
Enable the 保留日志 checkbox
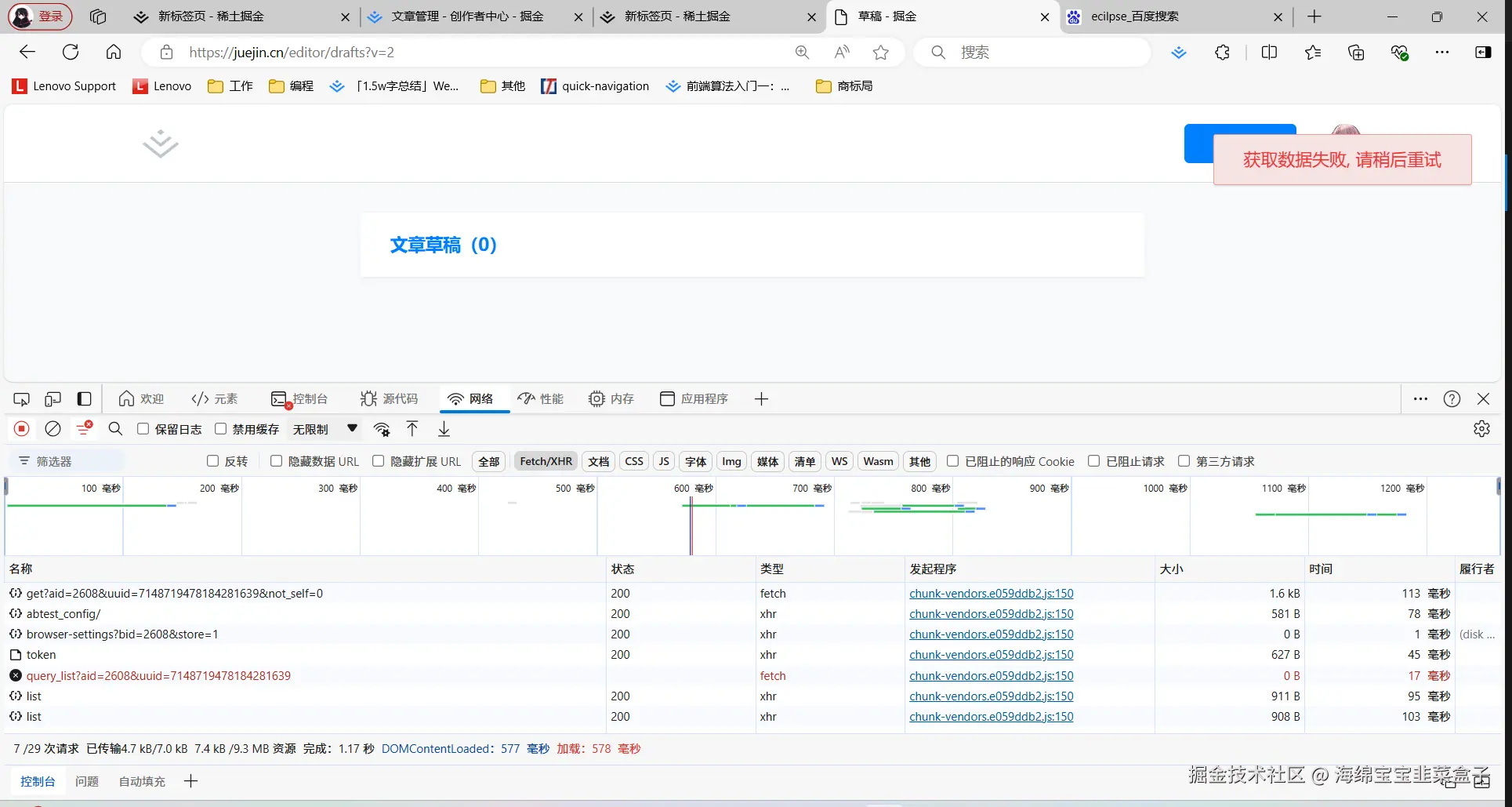tap(143, 429)
